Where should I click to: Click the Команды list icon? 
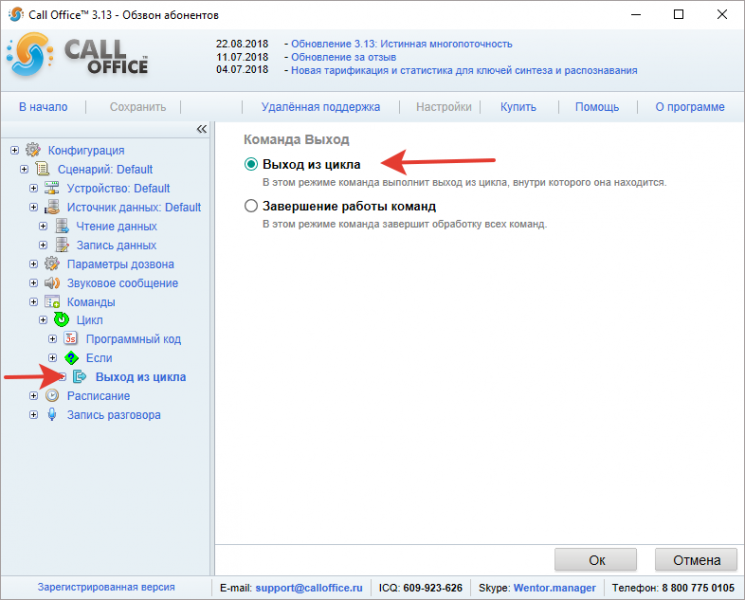[52, 302]
